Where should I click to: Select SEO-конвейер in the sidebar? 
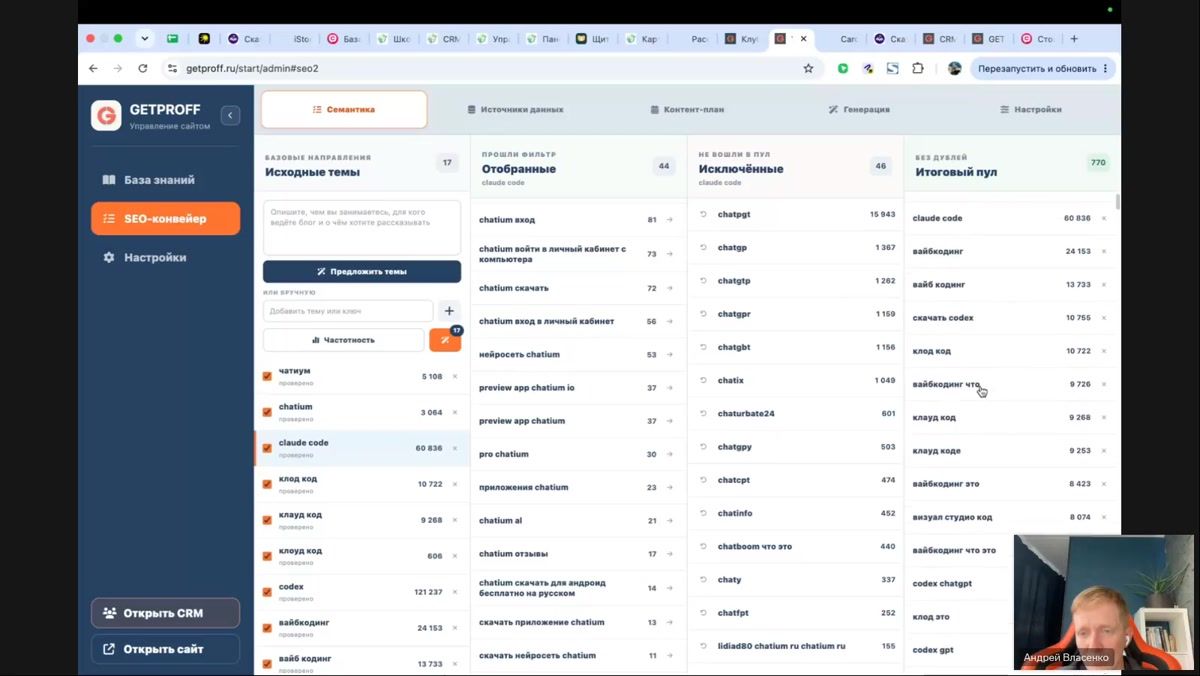click(x=165, y=218)
